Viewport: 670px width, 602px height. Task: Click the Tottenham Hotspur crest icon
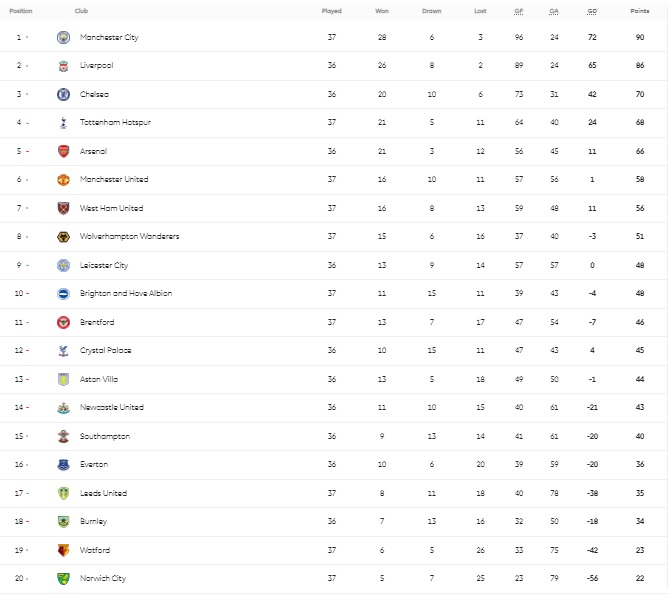click(x=64, y=123)
